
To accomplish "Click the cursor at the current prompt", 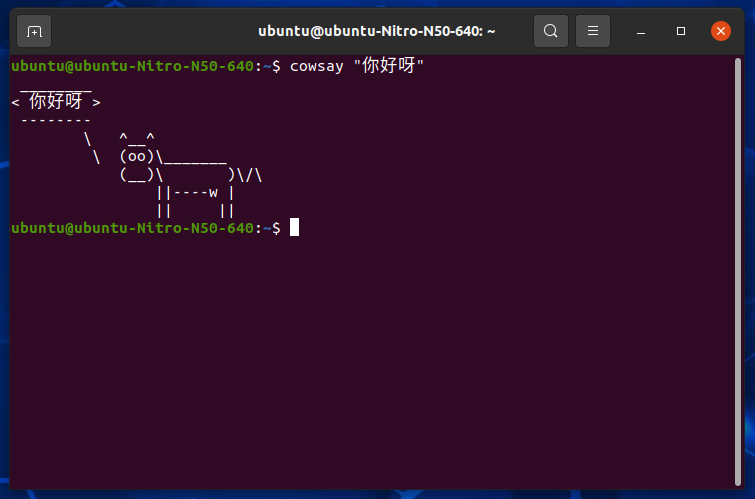I will [294, 227].
